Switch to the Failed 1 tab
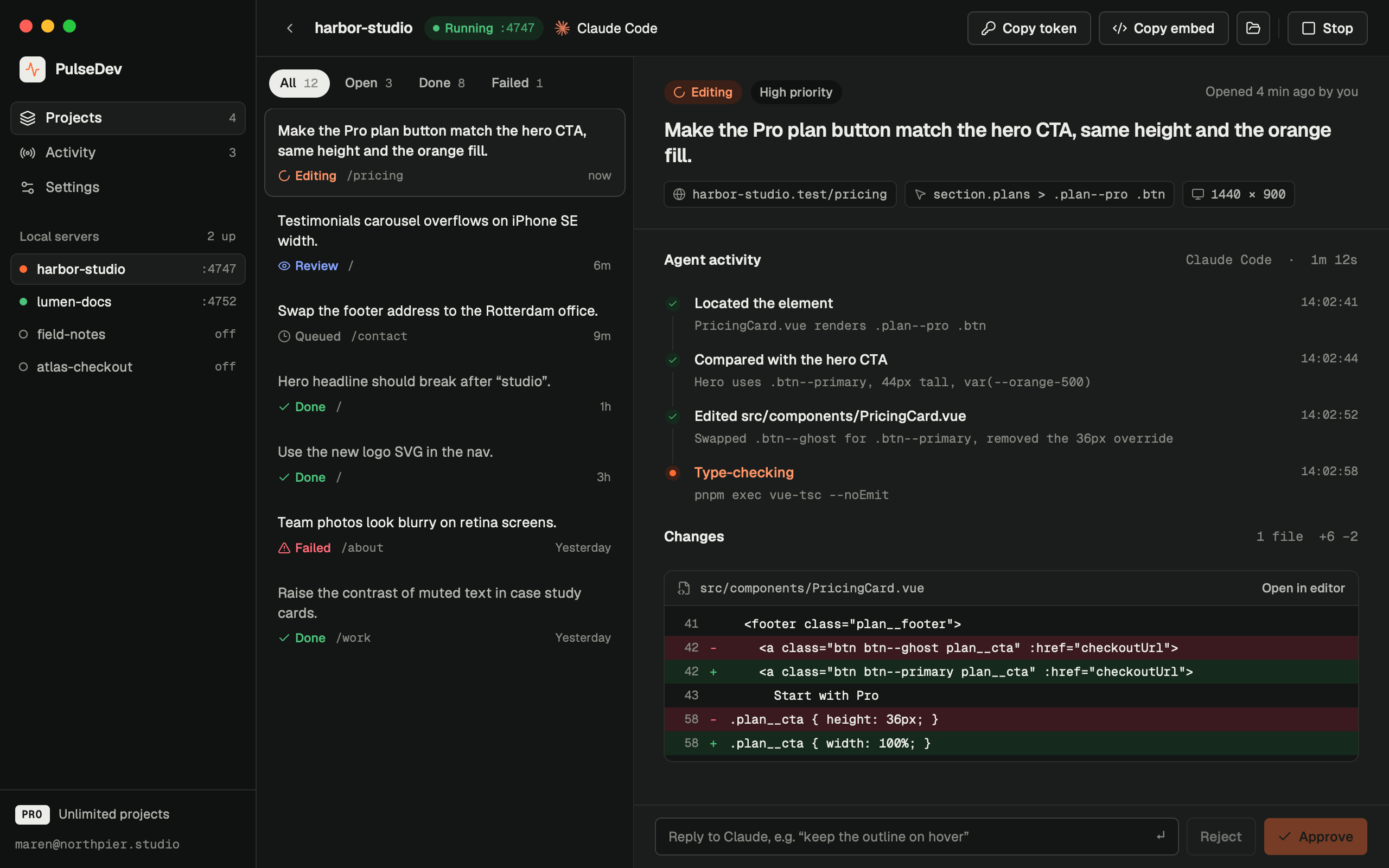 (x=517, y=83)
